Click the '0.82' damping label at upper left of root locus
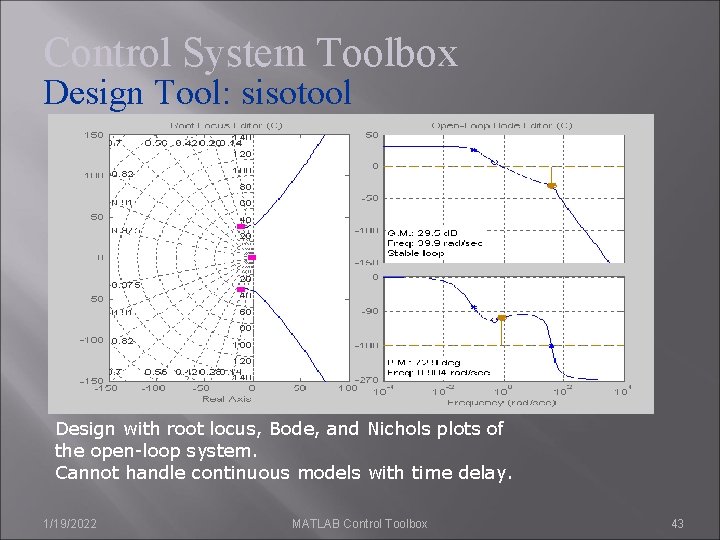 (122, 174)
